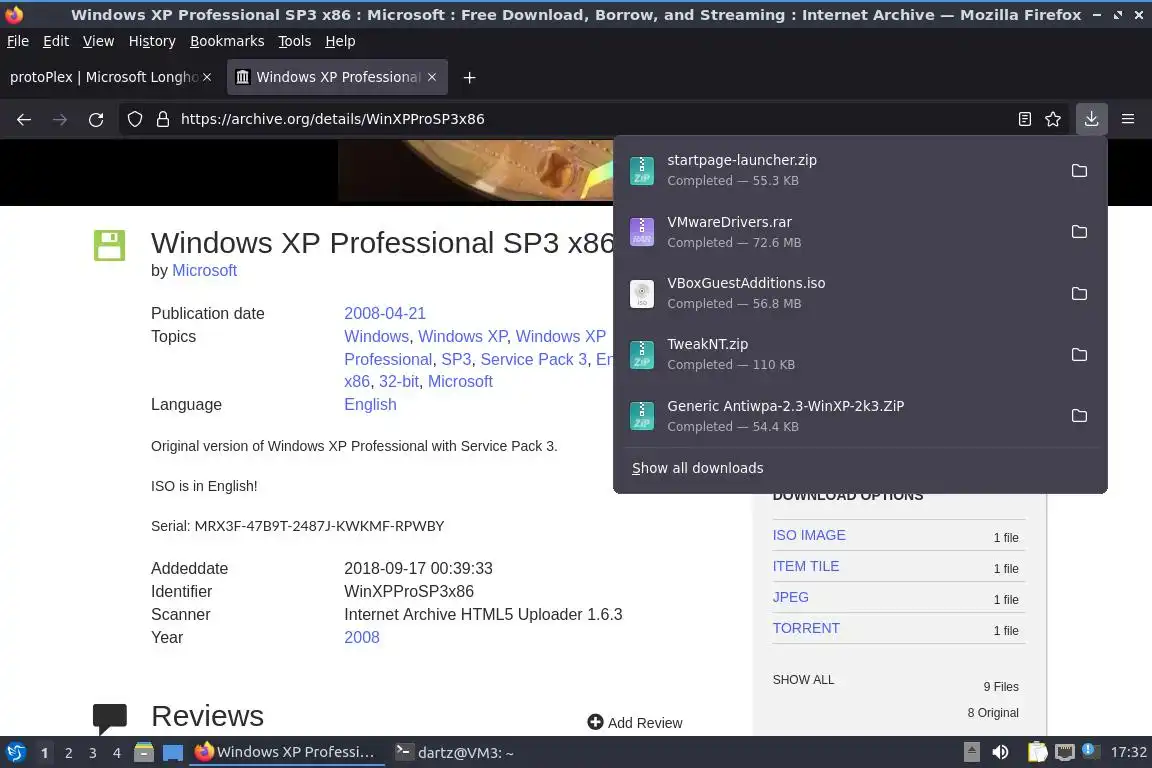Open the Service Pack 3 topic link
1152x768 pixels.
533,359
